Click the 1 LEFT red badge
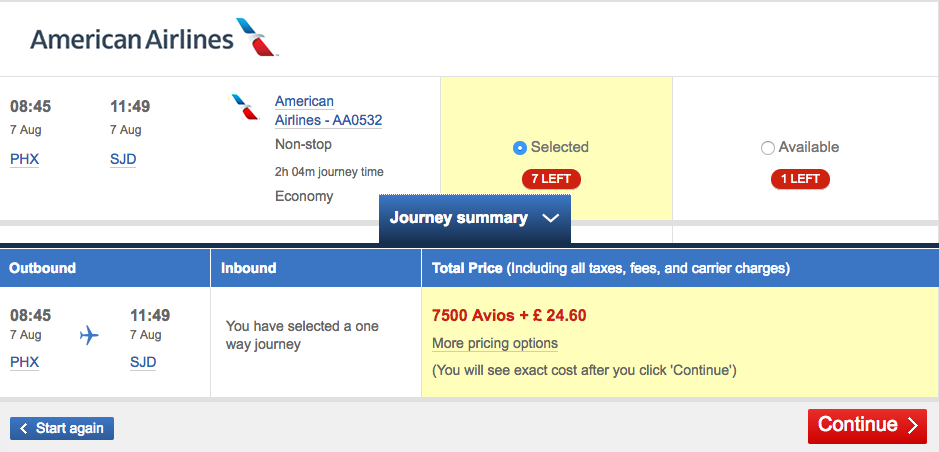This screenshot has width=939, height=452. (800, 179)
